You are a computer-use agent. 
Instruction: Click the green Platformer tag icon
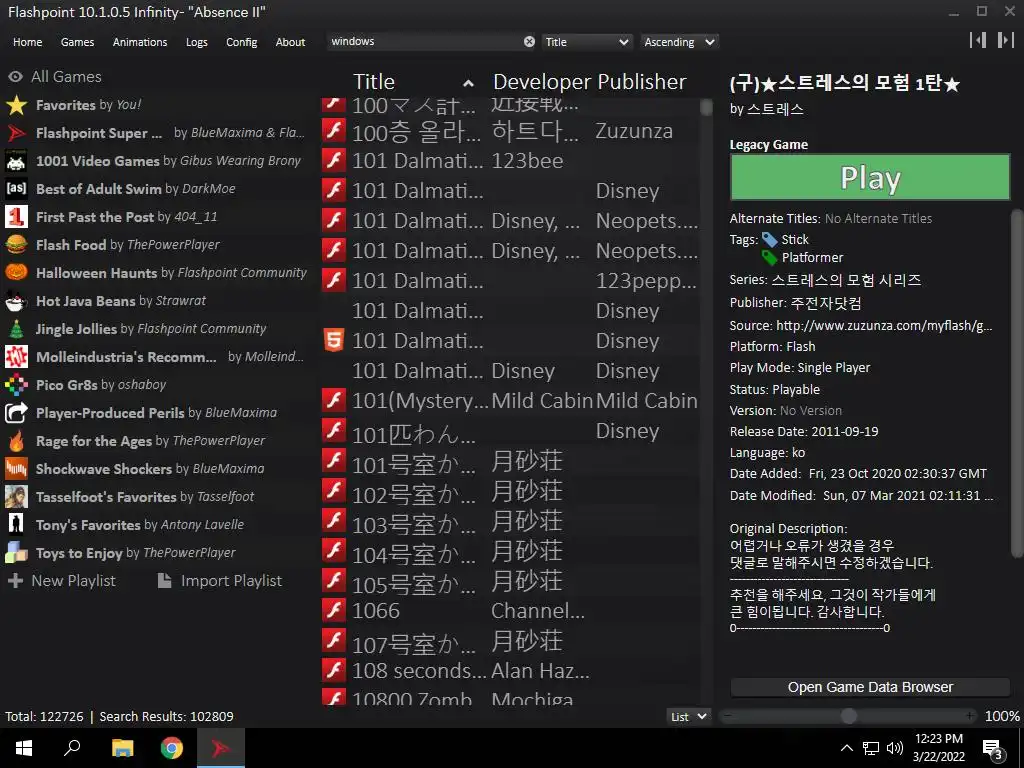pos(769,257)
